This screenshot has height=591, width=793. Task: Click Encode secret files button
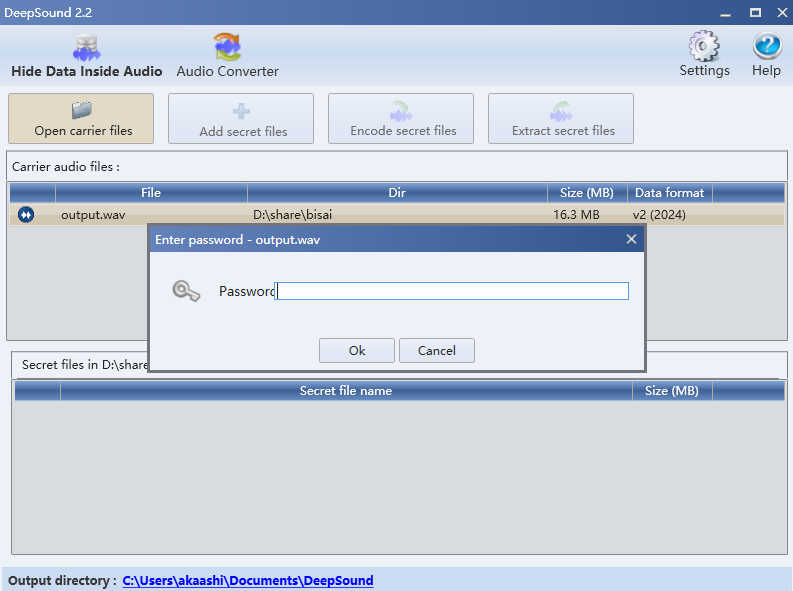pyautogui.click(x=401, y=118)
